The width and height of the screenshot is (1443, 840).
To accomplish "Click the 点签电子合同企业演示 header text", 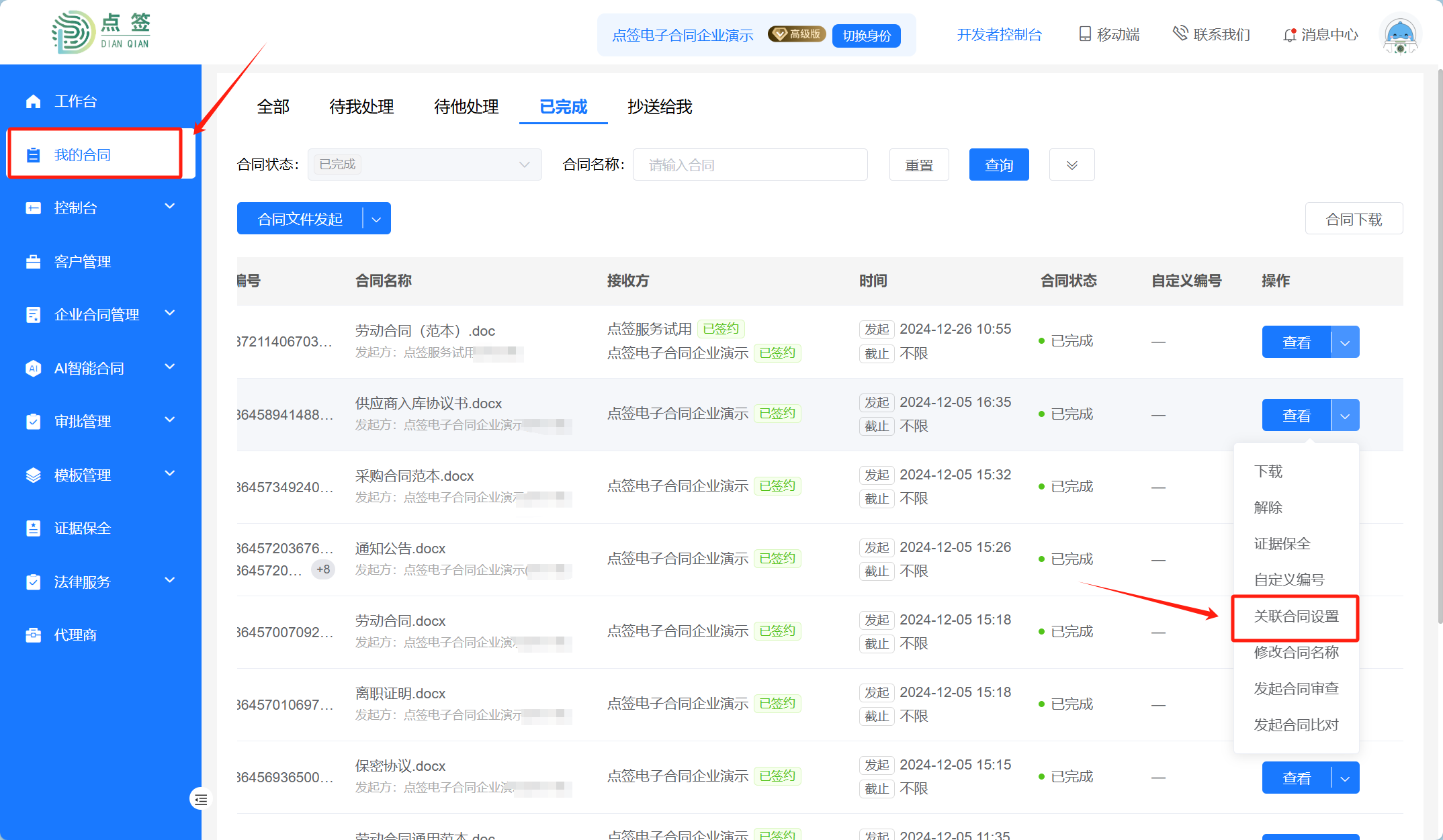I will point(683,35).
